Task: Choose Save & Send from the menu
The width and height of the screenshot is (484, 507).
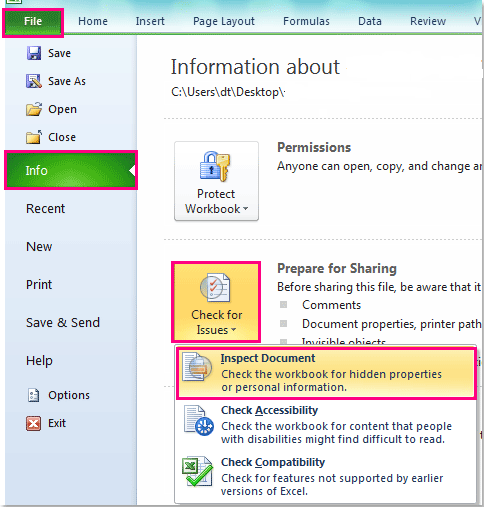Action: [x=63, y=323]
